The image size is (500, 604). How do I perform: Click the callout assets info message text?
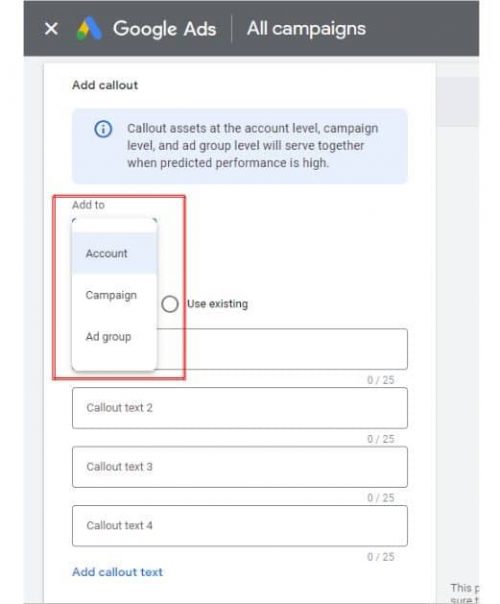click(253, 146)
